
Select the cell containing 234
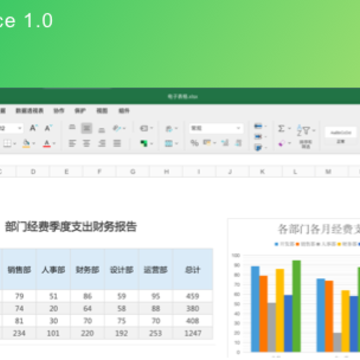[x=19, y=333]
